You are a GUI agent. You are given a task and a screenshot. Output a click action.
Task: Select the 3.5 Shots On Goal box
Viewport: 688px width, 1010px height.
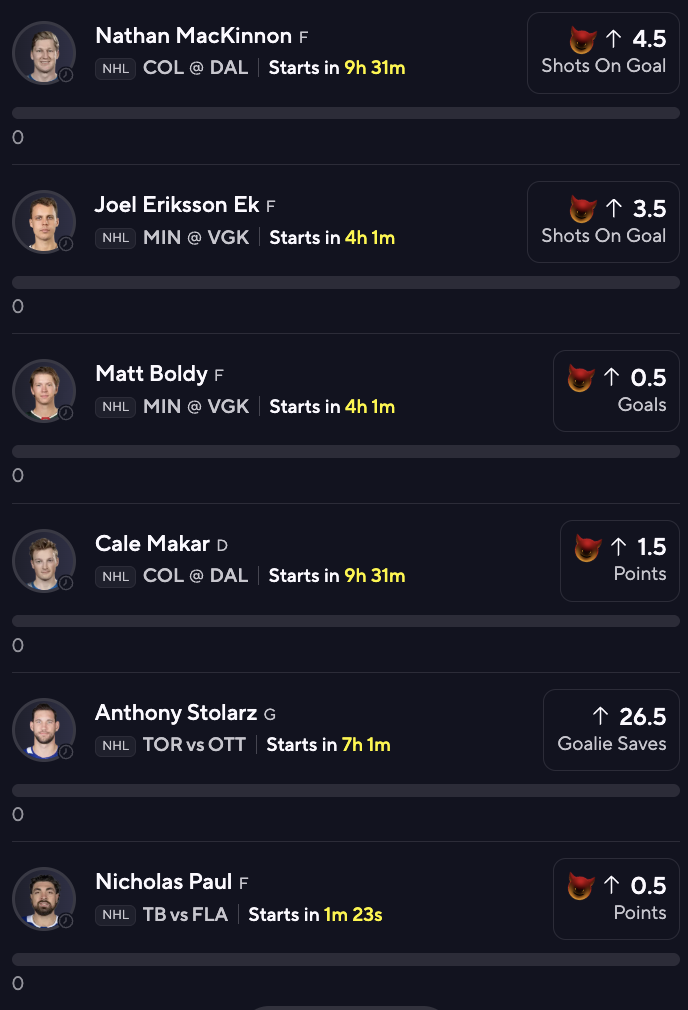pyautogui.click(x=603, y=222)
